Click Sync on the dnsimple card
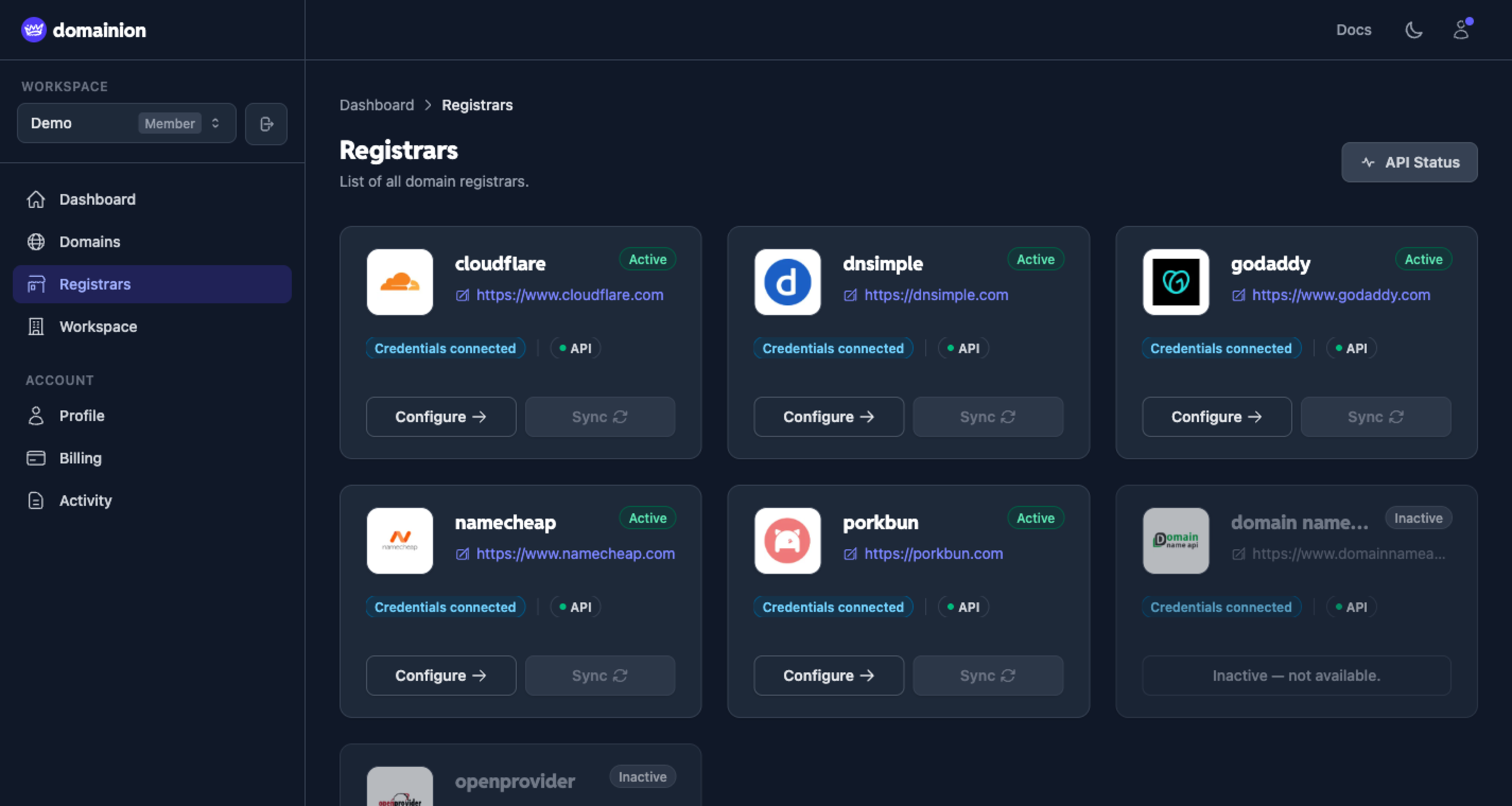Image resolution: width=1512 pixels, height=806 pixels. click(987, 416)
